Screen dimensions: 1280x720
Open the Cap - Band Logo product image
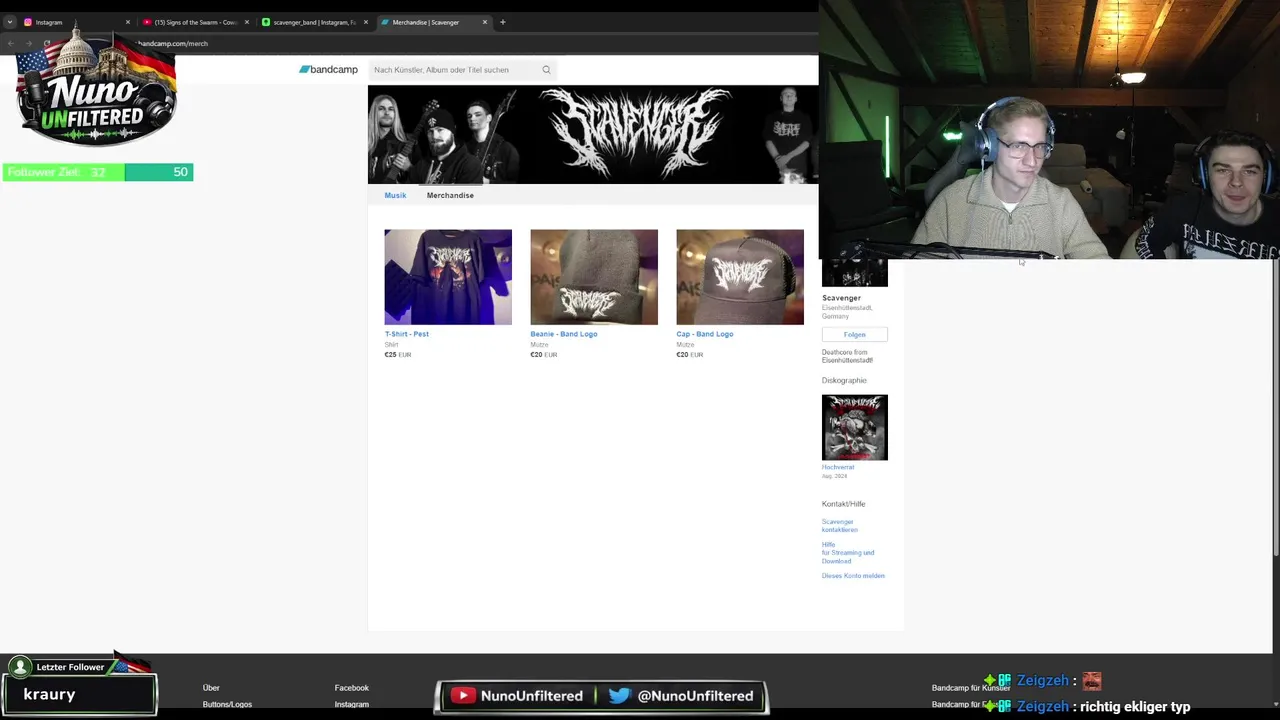tap(740, 277)
